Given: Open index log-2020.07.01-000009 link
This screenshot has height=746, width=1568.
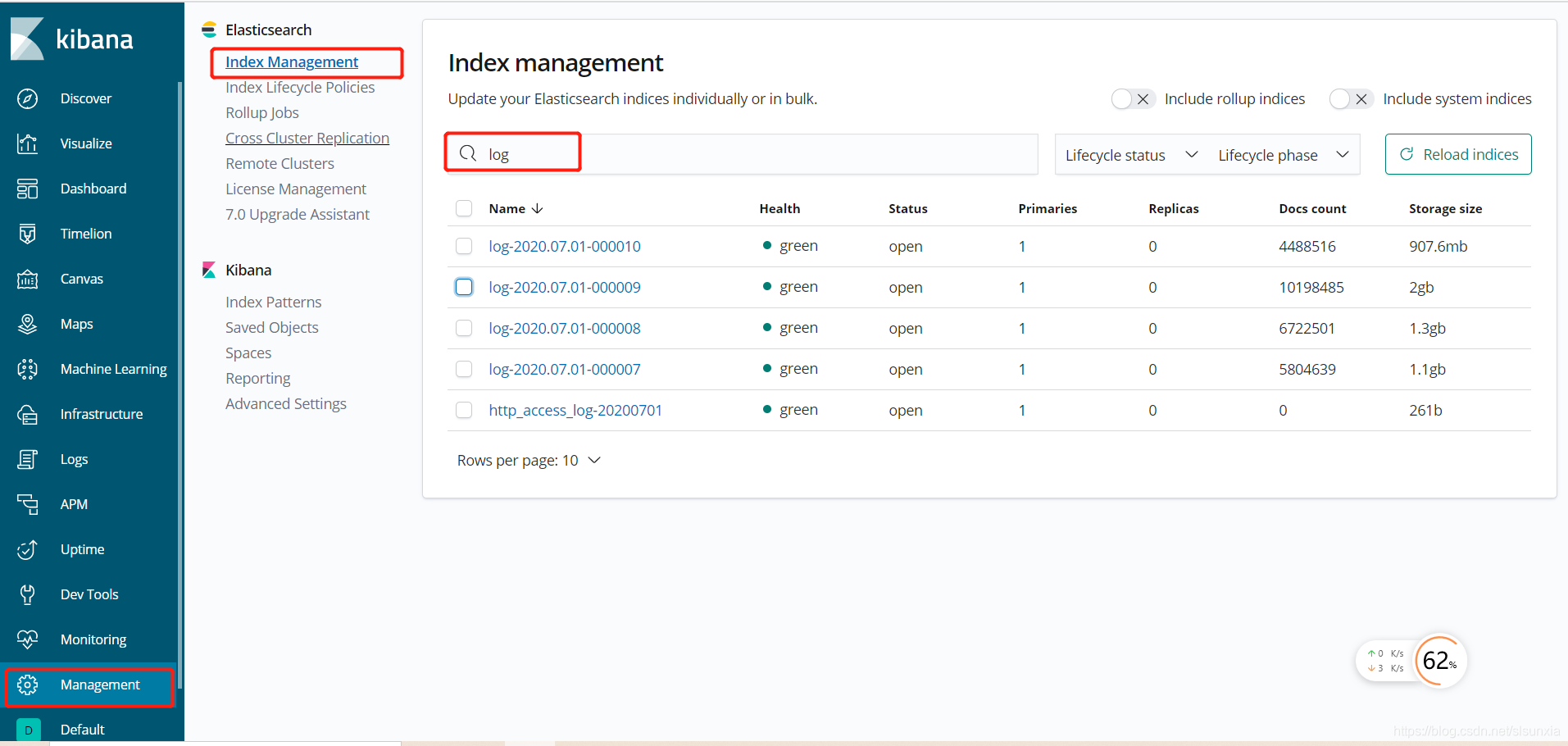Looking at the screenshot, I should [565, 287].
